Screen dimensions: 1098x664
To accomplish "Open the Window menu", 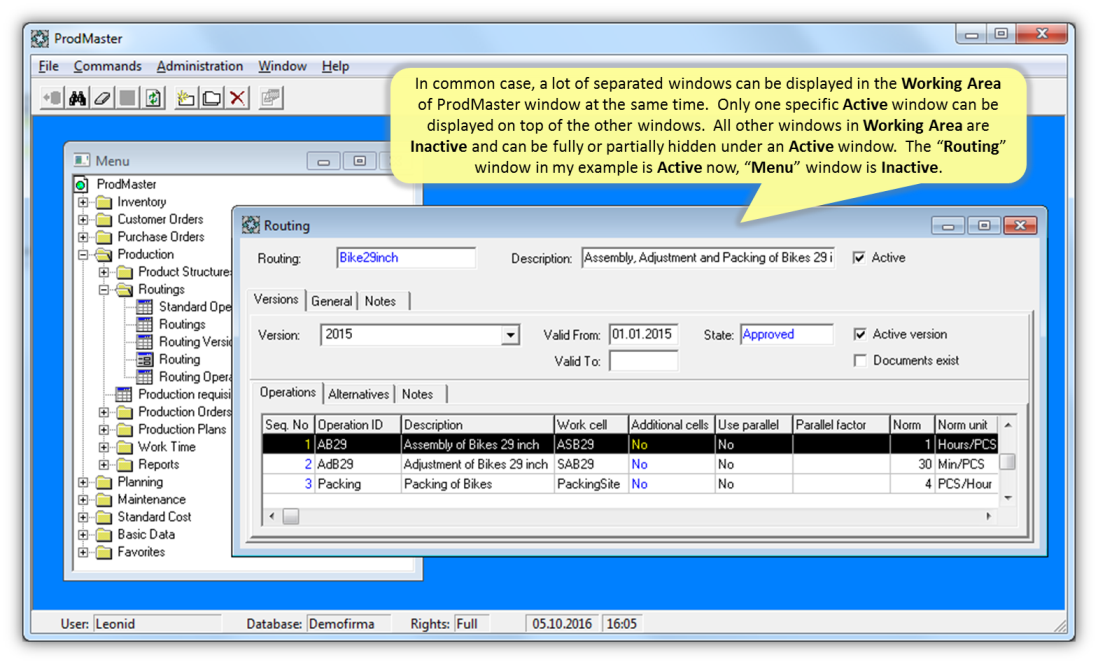I will click(x=282, y=66).
